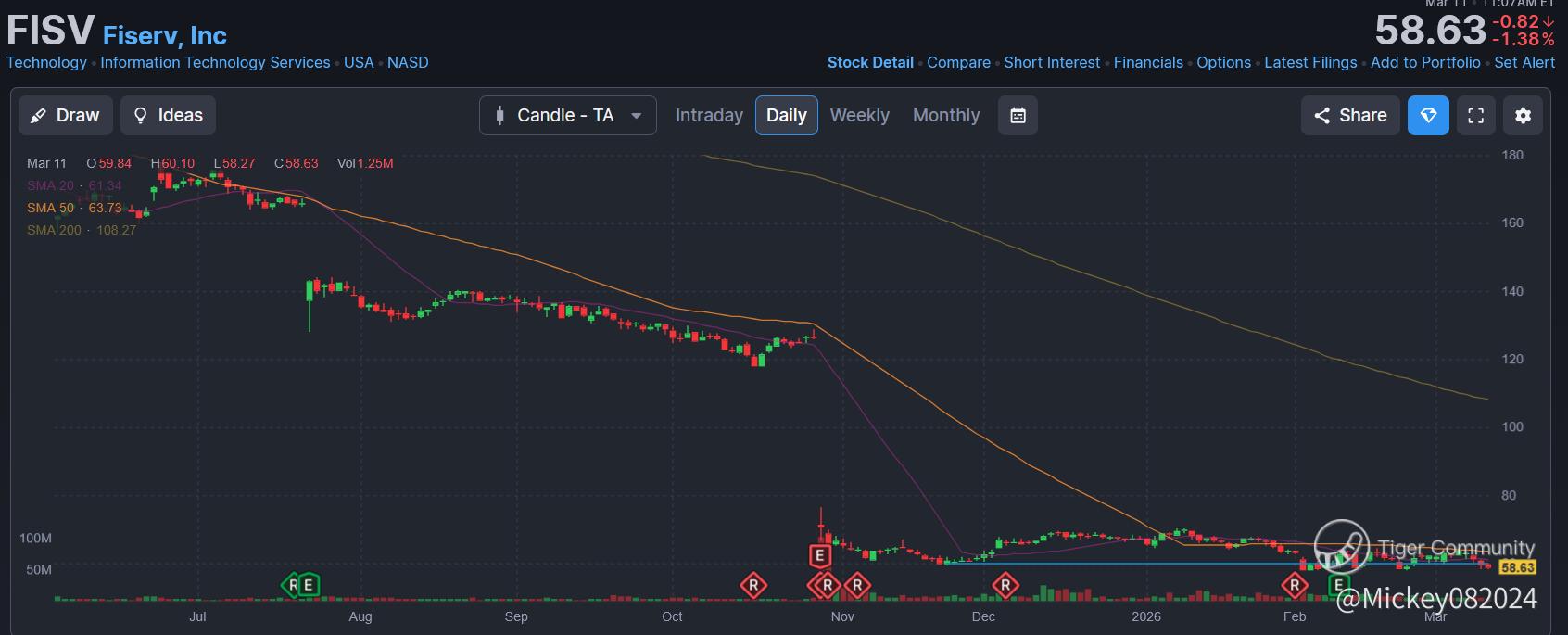
Task: Click the red R marker at February
Action: [x=1295, y=585]
